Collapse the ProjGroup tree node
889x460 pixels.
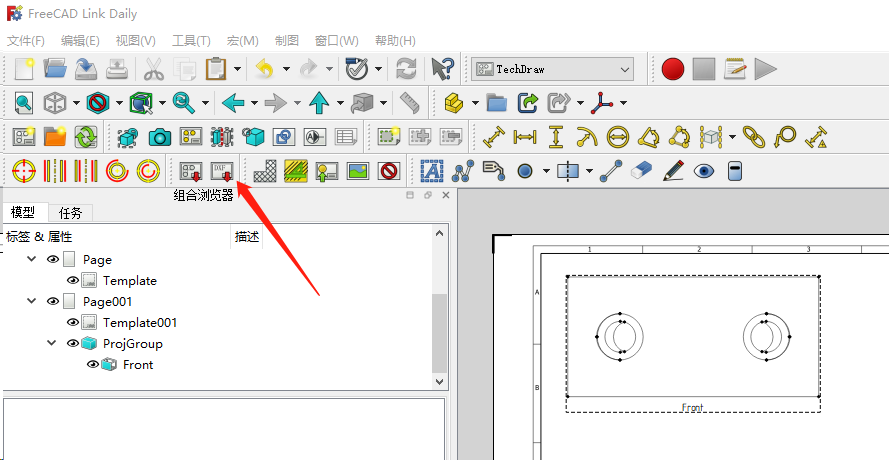(52, 344)
